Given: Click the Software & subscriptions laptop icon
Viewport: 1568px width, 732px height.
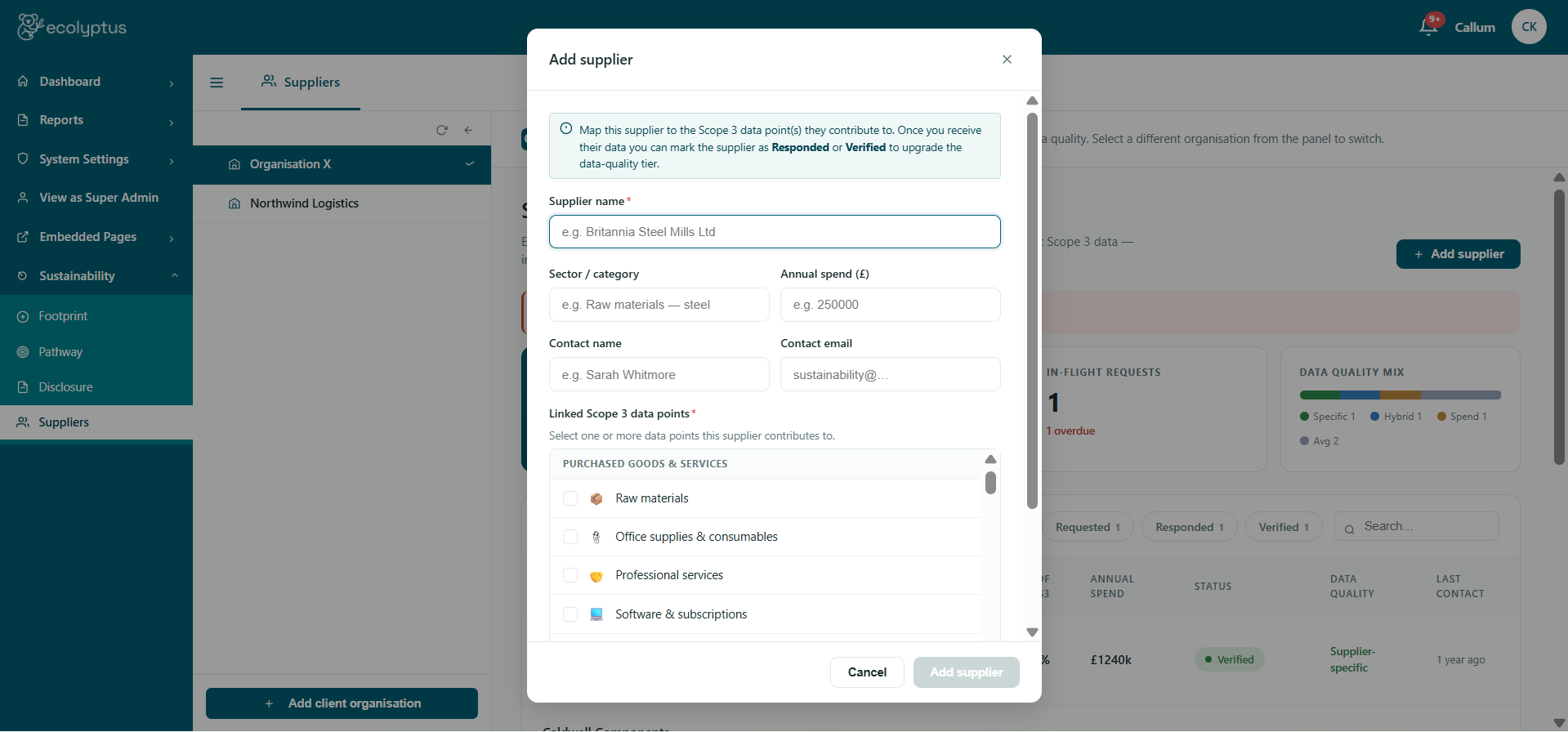Looking at the screenshot, I should (596, 614).
